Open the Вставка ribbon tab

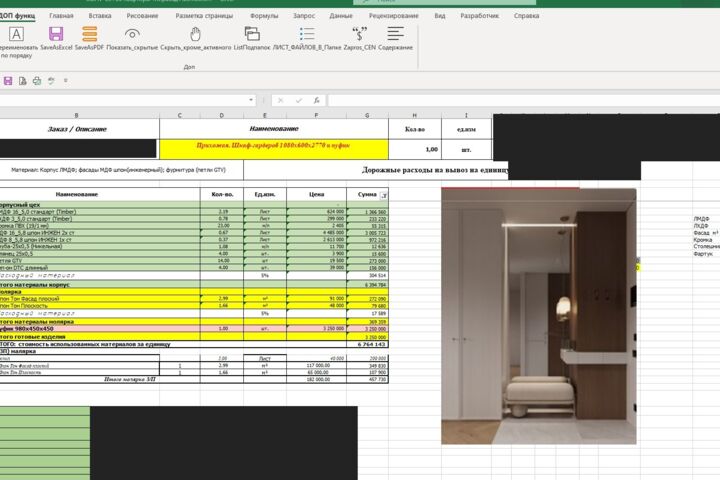[100, 16]
